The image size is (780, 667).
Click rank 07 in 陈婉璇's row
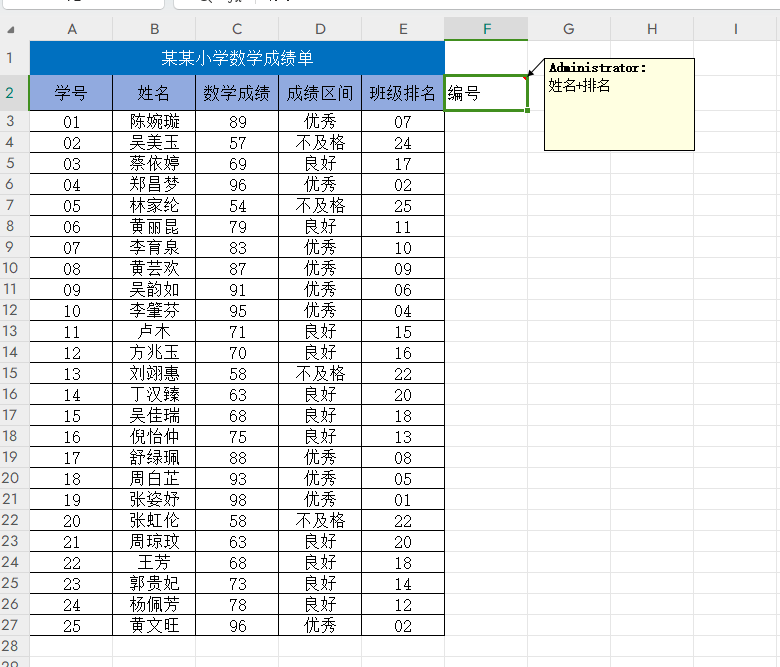tap(403, 121)
